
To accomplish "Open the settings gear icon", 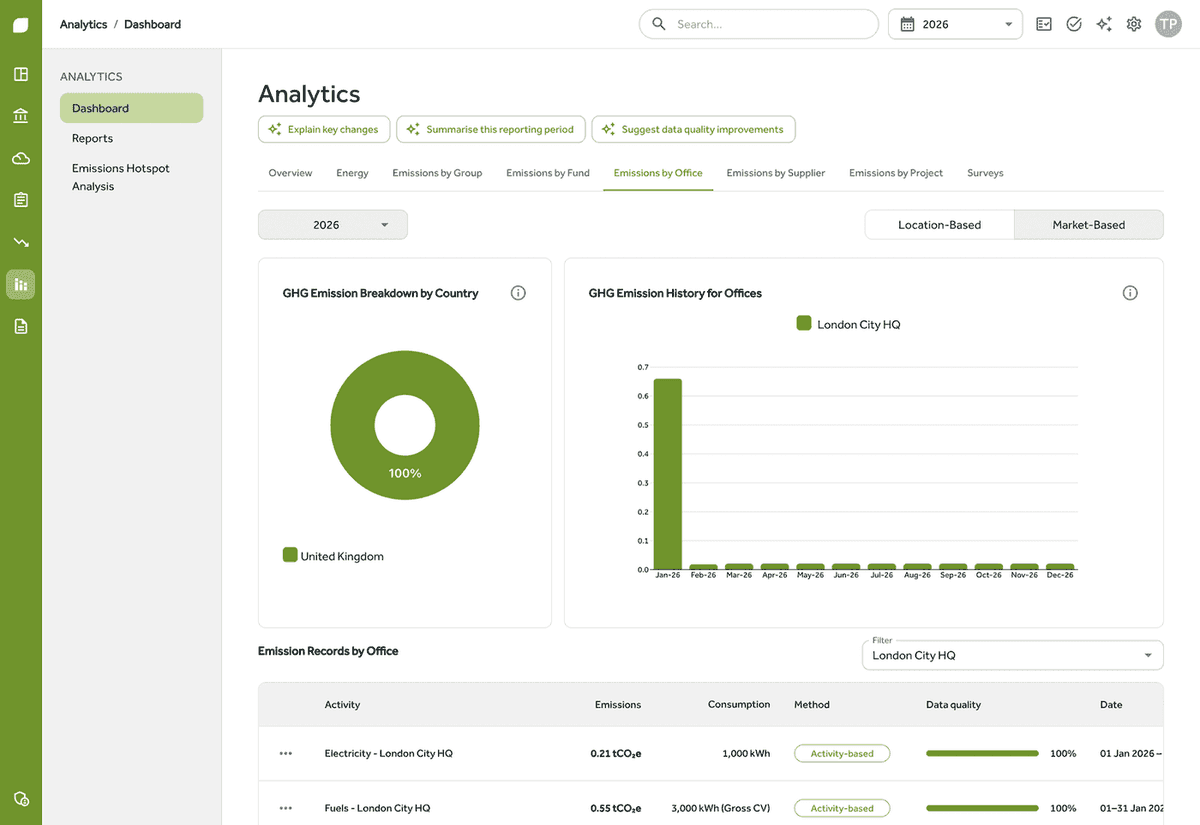I will coord(1134,24).
